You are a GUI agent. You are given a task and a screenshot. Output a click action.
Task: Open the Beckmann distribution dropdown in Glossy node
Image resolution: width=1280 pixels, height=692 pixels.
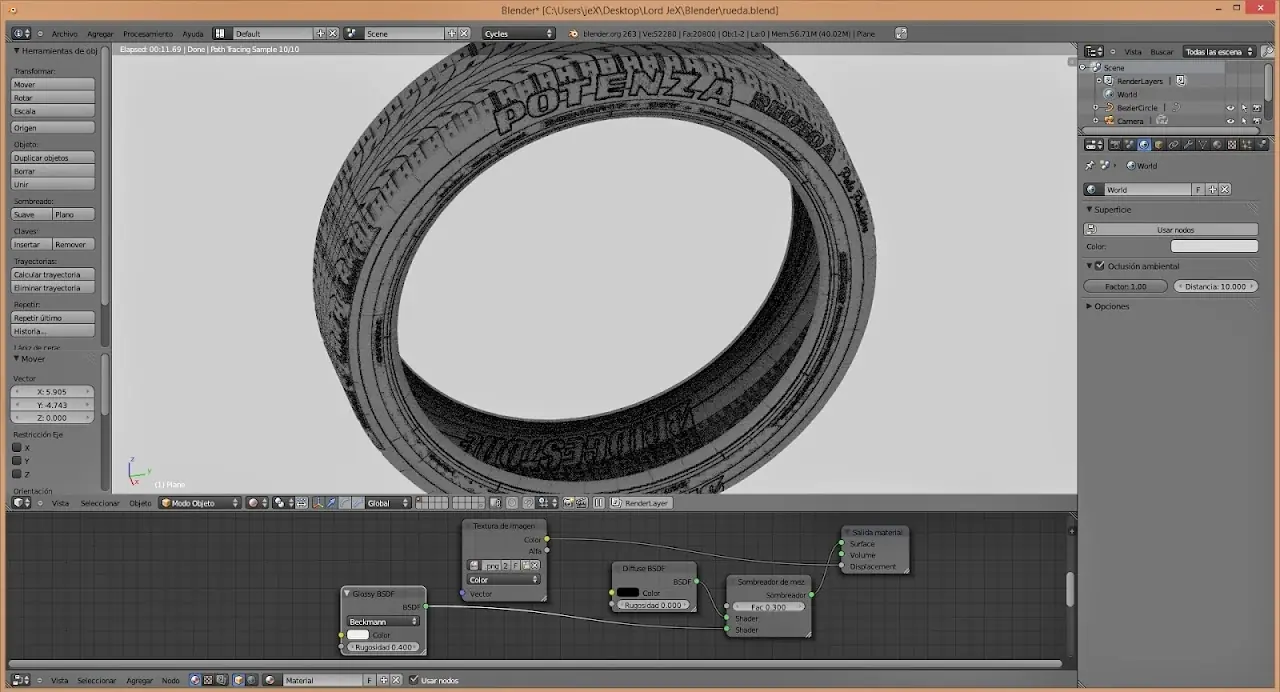pos(383,621)
